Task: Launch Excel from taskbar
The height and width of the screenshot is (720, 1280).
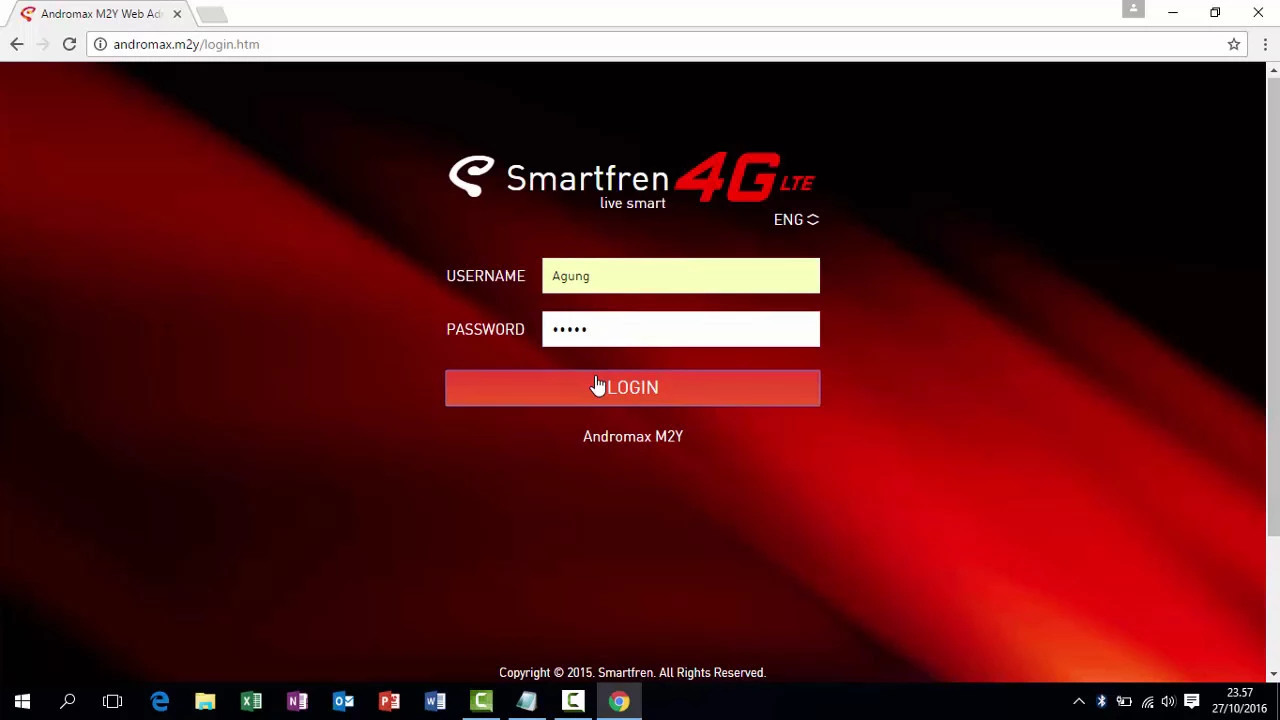Action: 251,702
